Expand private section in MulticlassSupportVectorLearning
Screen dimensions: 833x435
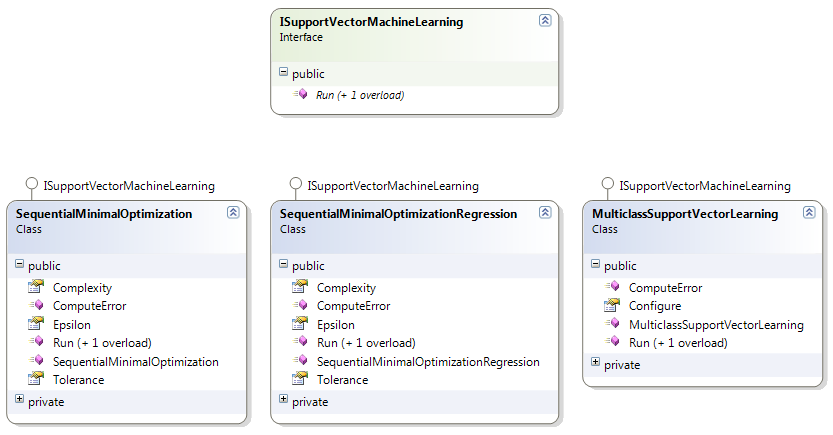[x=595, y=362]
